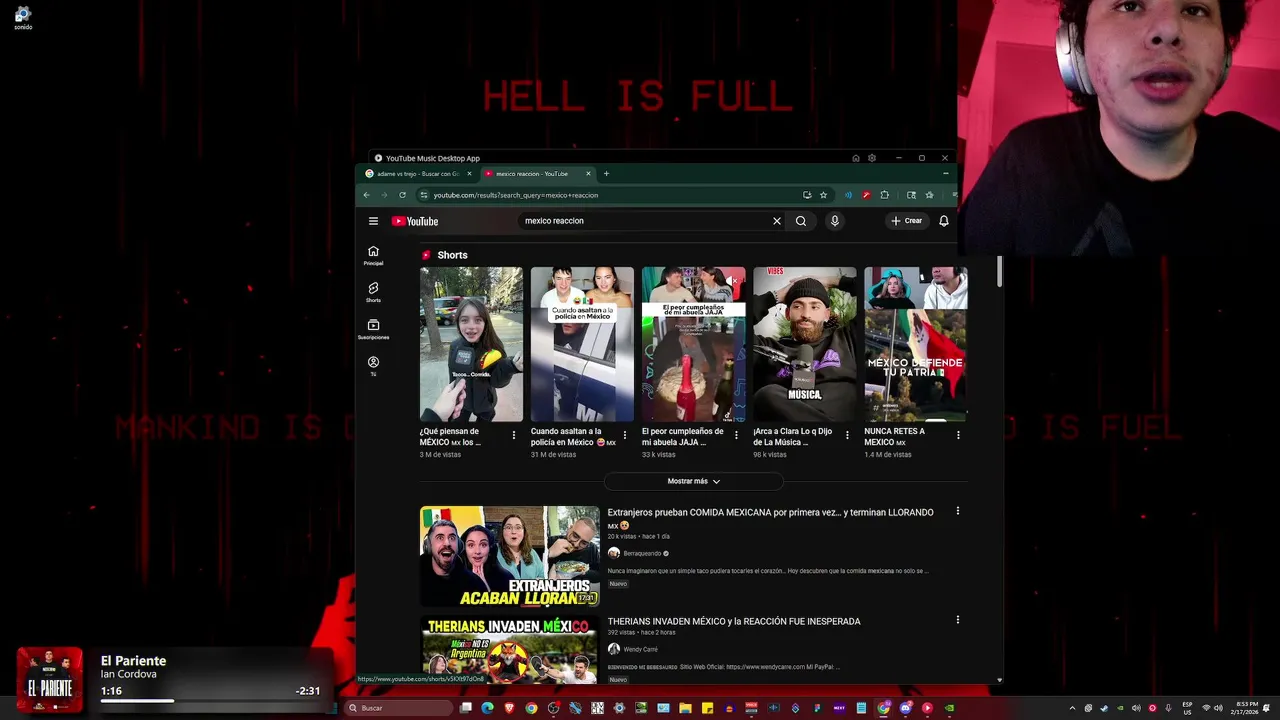
Task: Open options for El peor cumpleaños short
Action: (736, 435)
